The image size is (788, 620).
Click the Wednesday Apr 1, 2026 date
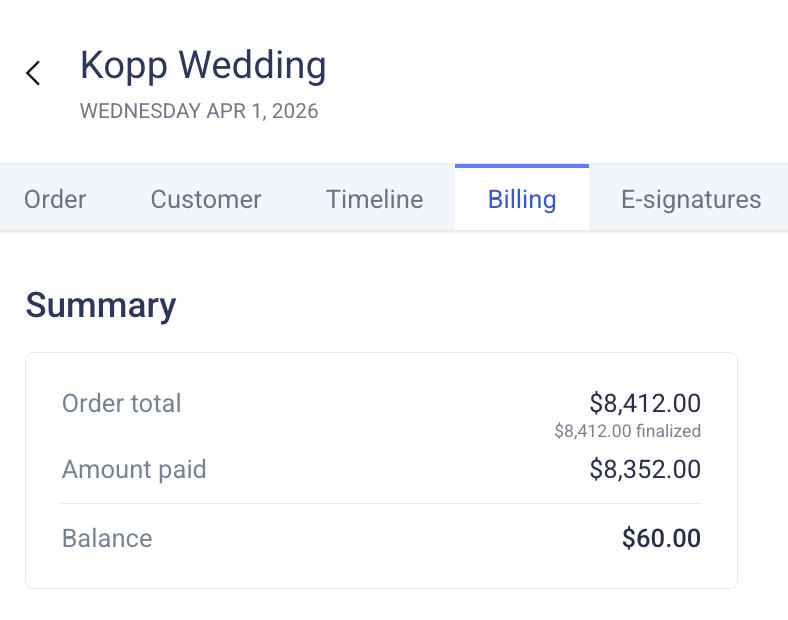(199, 111)
